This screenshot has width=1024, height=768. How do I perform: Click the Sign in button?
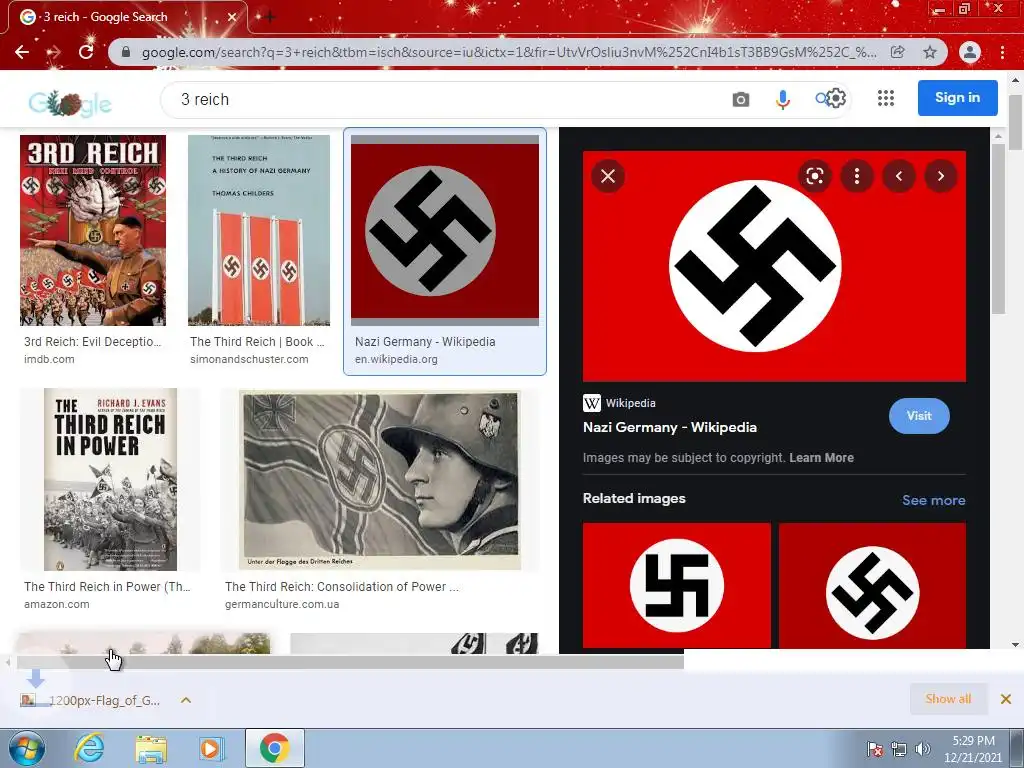pos(957,98)
